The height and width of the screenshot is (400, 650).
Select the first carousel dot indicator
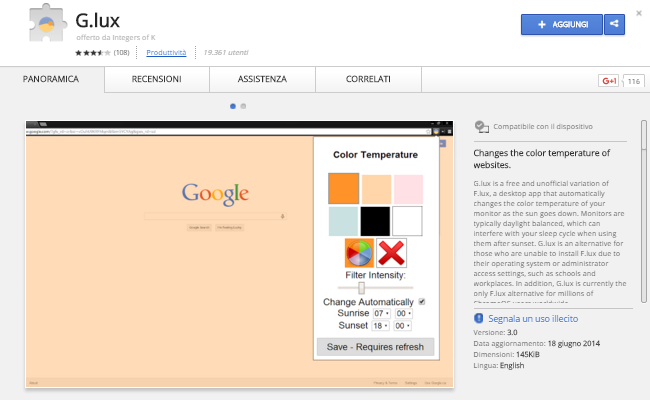(233, 107)
